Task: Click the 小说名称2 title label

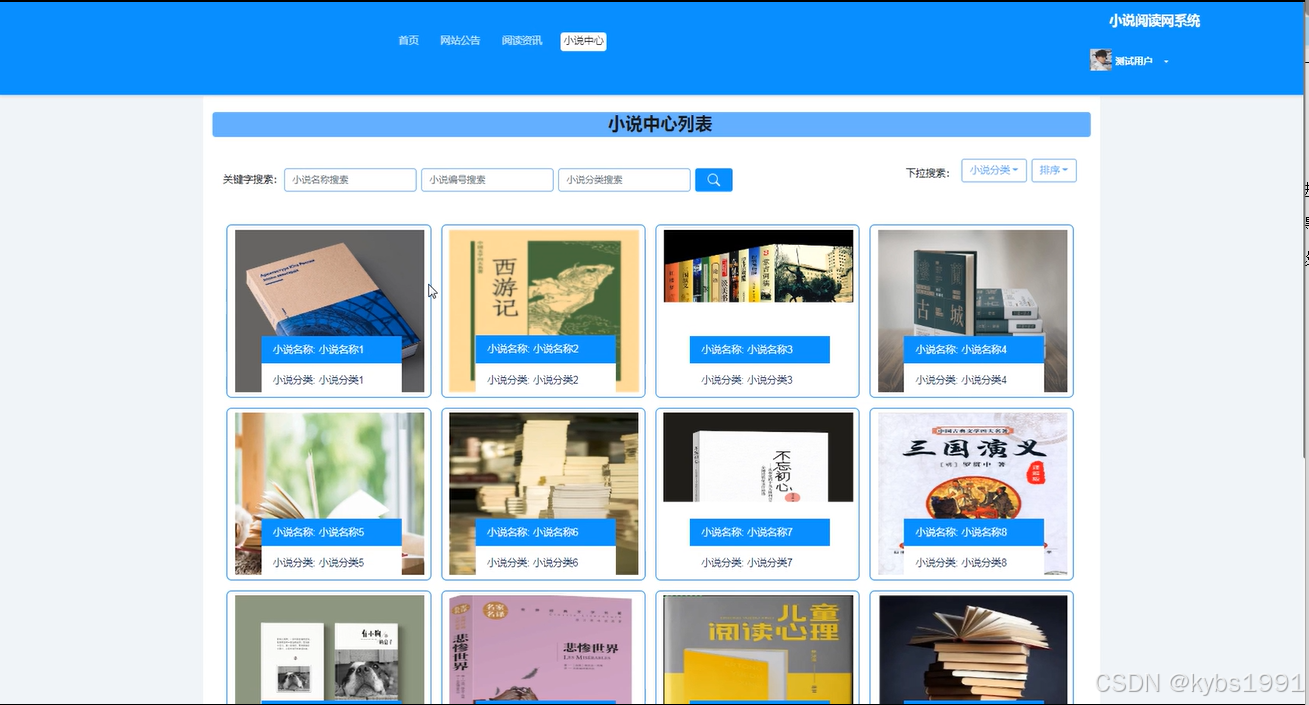Action: click(x=545, y=350)
